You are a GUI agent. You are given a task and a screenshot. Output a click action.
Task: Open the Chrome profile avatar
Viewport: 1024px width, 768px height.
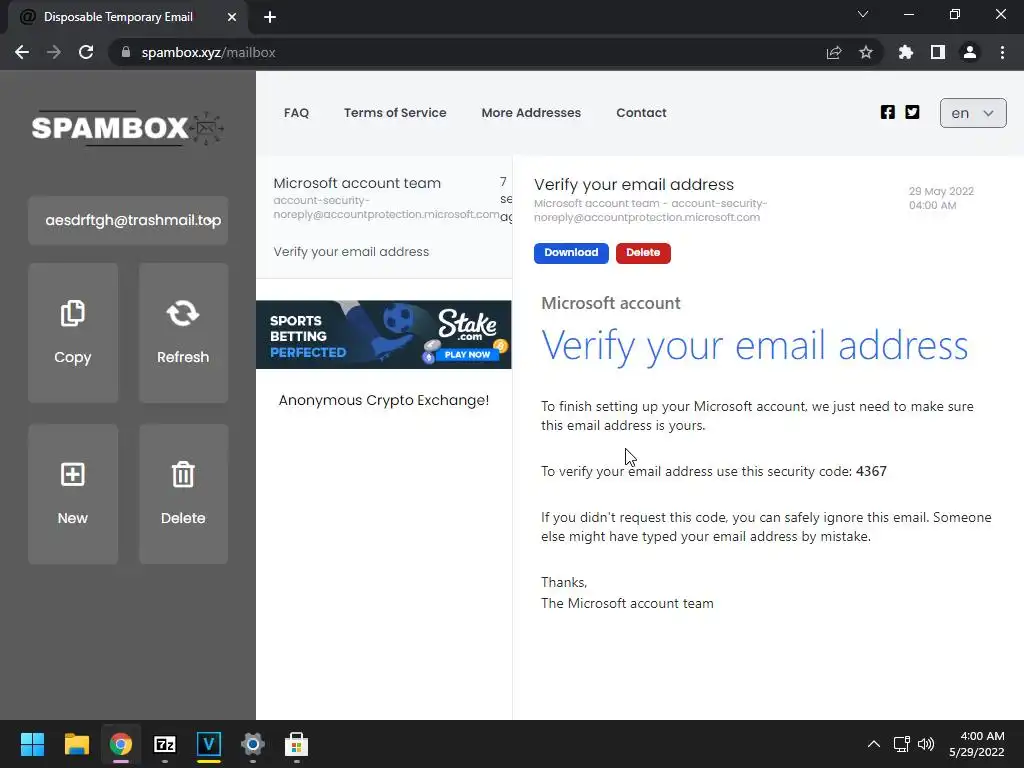tap(970, 52)
